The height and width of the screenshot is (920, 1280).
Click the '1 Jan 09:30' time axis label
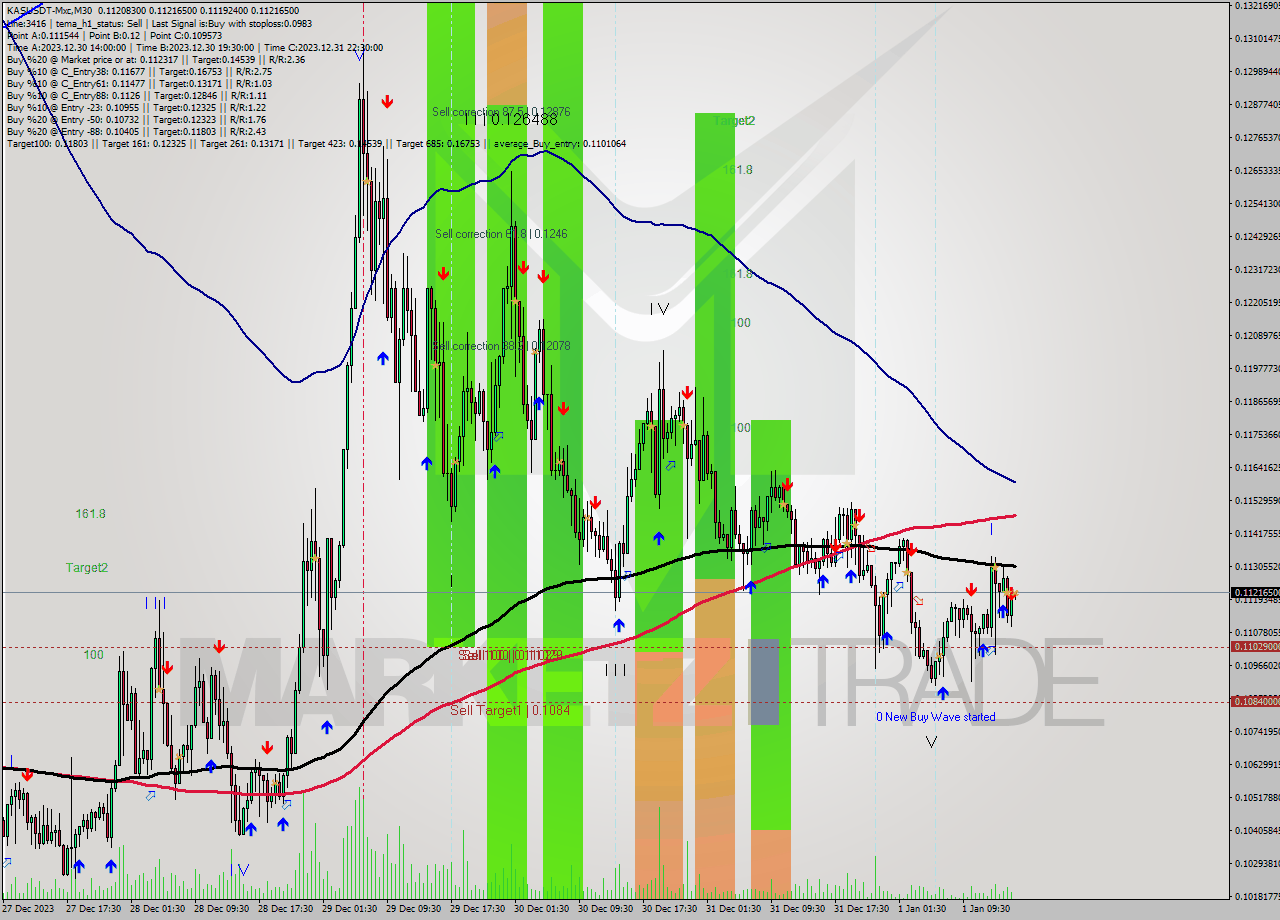click(x=985, y=910)
